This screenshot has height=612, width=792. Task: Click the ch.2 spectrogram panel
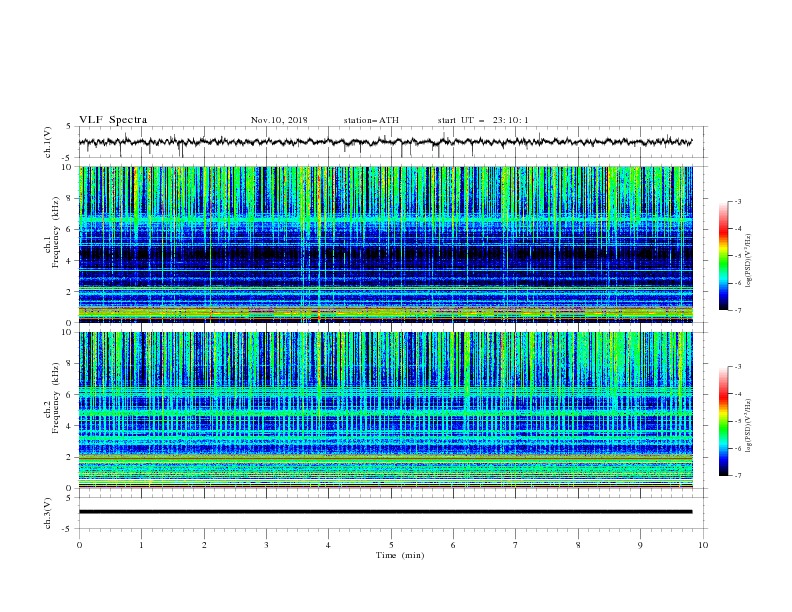point(385,410)
